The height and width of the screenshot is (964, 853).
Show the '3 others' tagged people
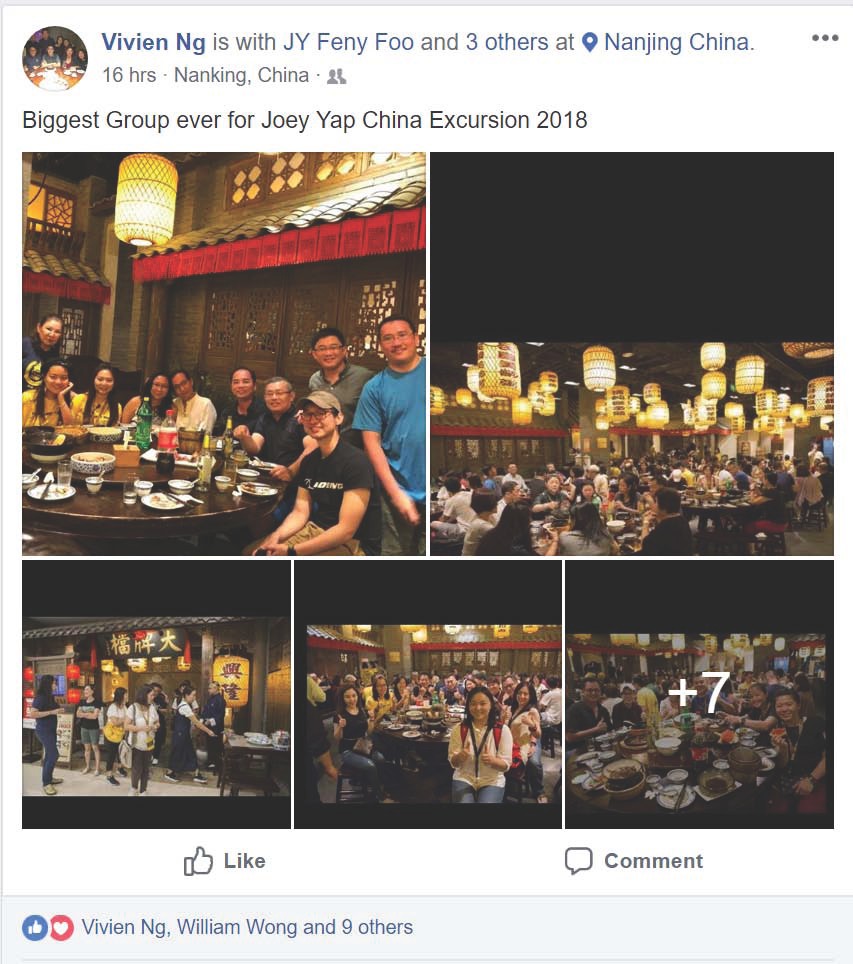pos(507,42)
